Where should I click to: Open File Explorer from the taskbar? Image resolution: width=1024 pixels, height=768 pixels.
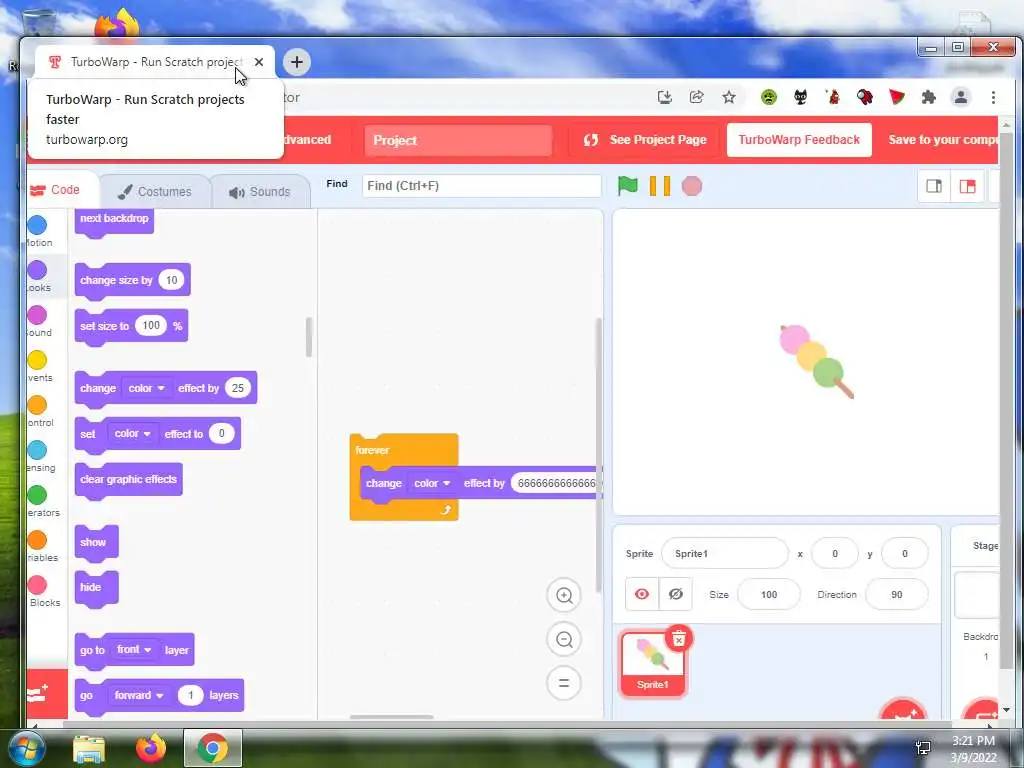pyautogui.click(x=89, y=750)
